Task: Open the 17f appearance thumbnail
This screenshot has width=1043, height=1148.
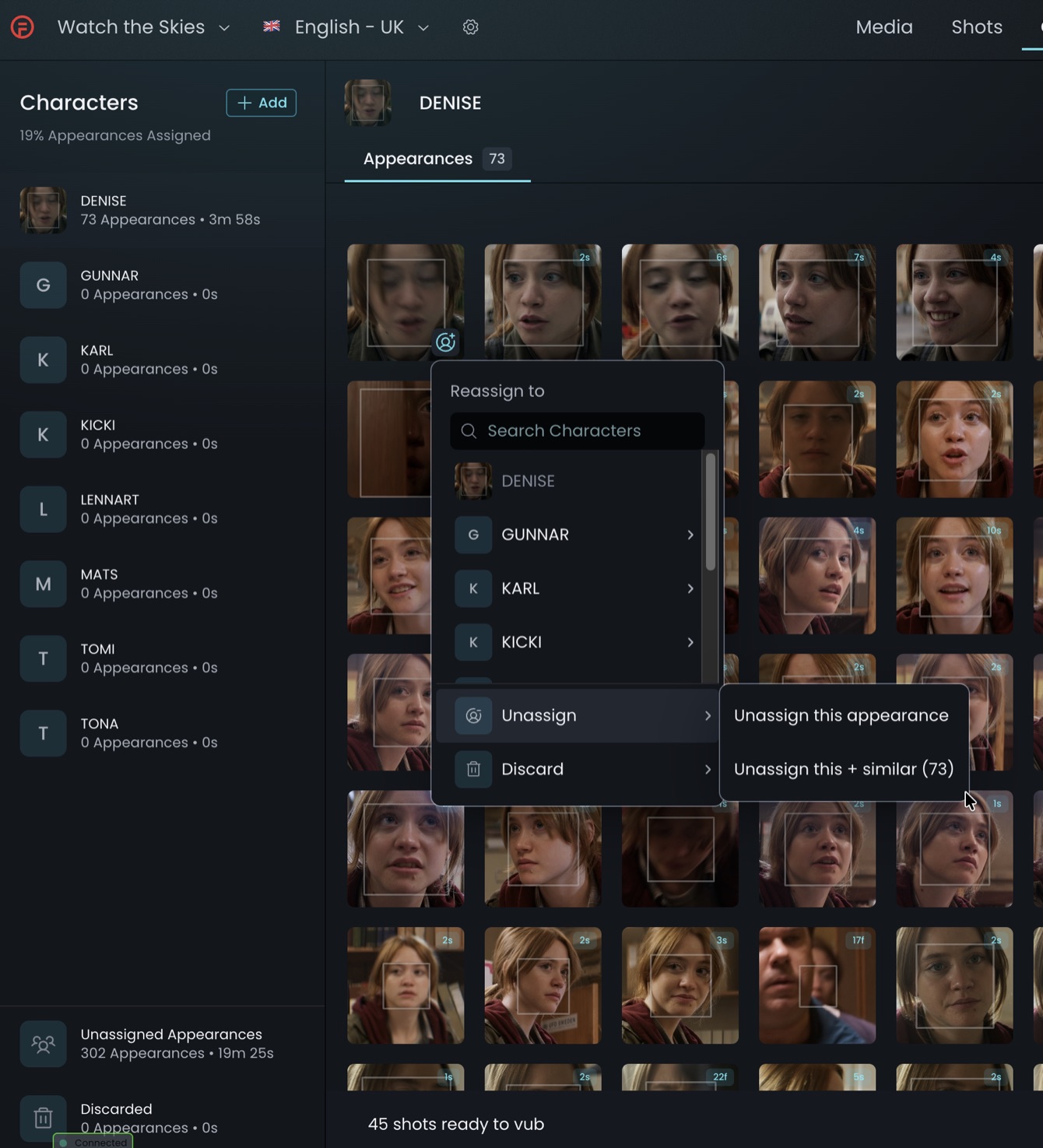Action: [817, 985]
